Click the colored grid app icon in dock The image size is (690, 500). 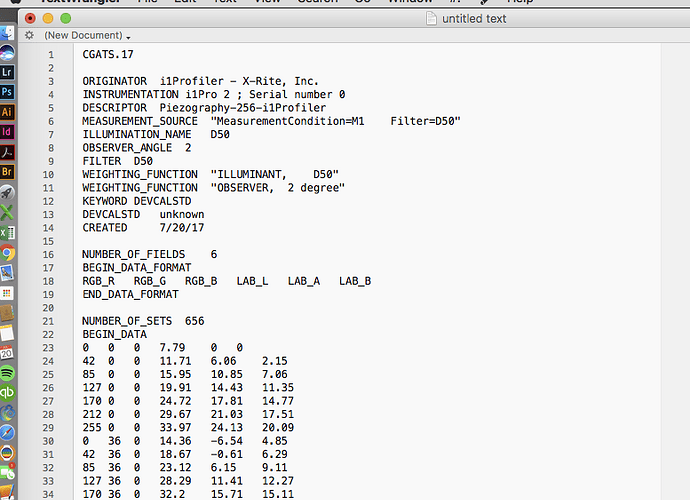point(7,293)
